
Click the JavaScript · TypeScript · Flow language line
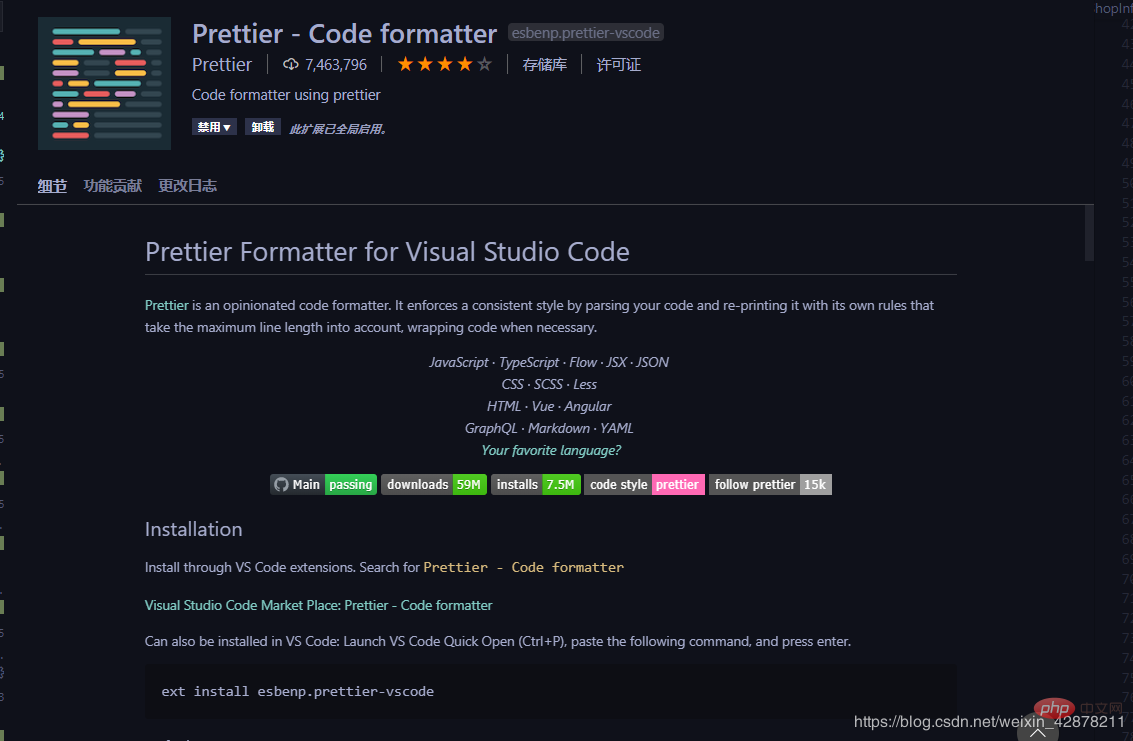point(549,362)
